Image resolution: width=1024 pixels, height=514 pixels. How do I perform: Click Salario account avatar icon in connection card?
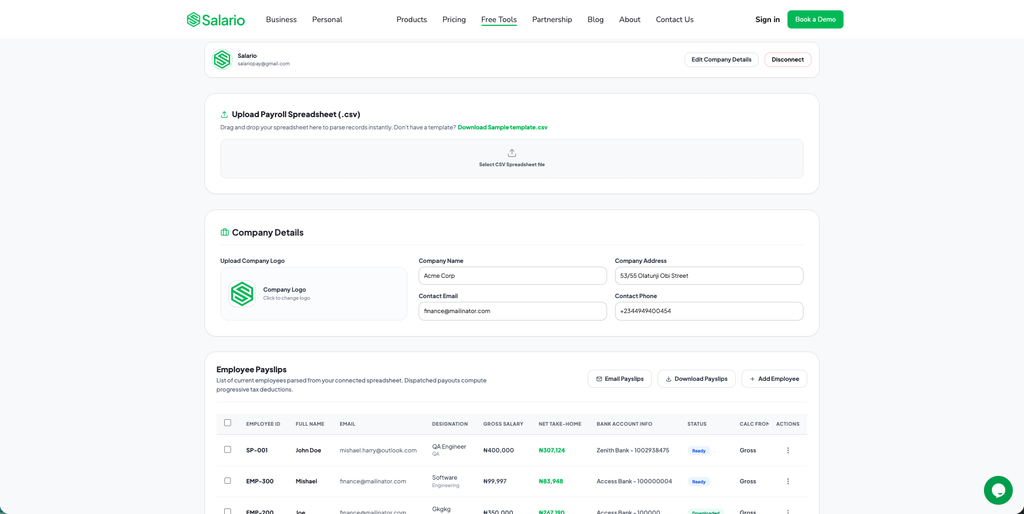[222, 59]
